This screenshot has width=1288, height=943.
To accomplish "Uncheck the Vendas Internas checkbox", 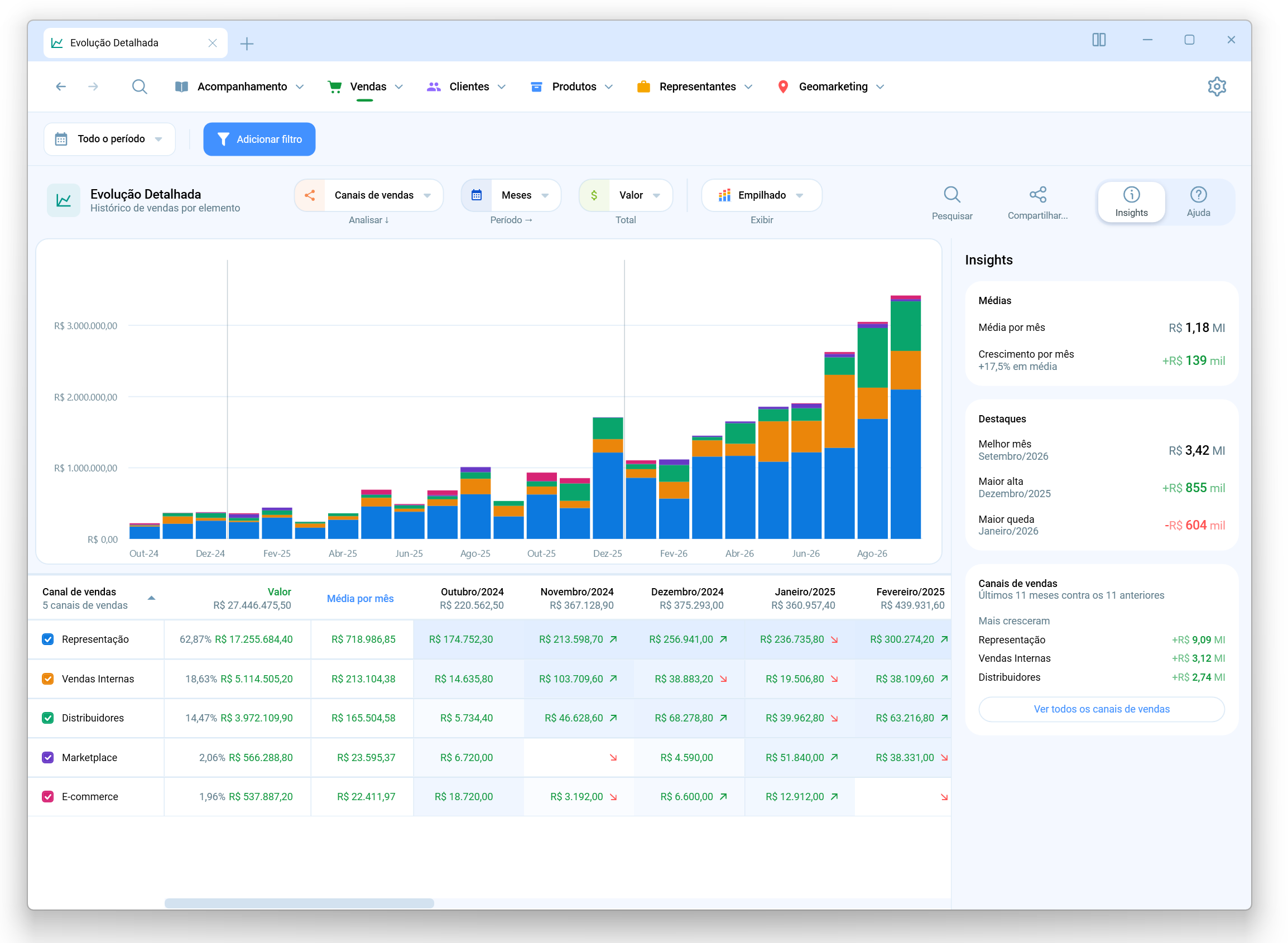I will (48, 679).
